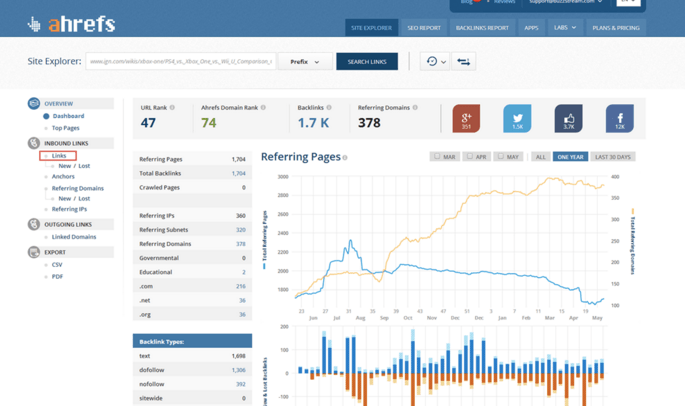This screenshot has width=685, height=417.
Task: Click the compare swap arrows icon
Action: tap(464, 62)
